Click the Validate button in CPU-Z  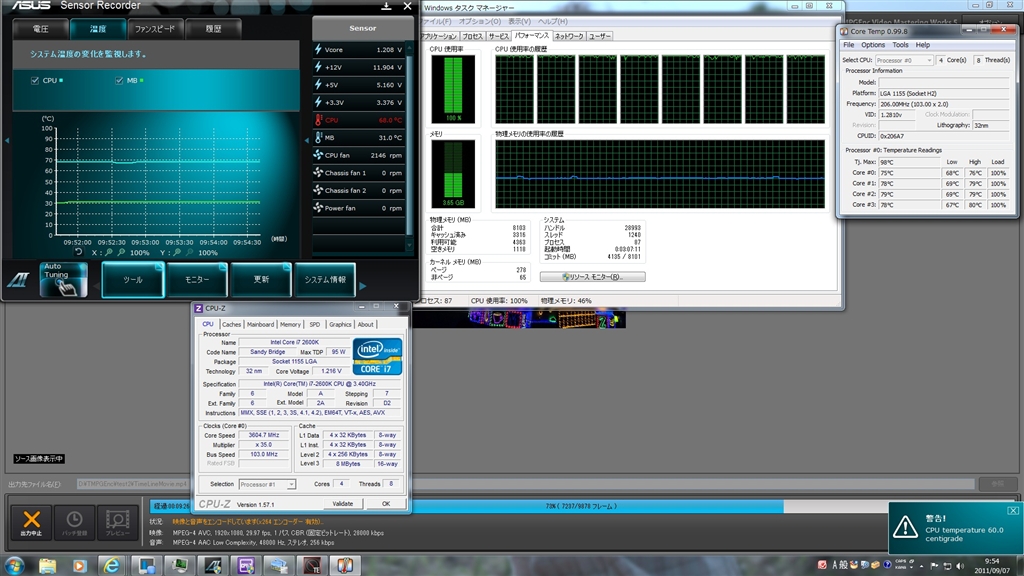click(x=342, y=503)
